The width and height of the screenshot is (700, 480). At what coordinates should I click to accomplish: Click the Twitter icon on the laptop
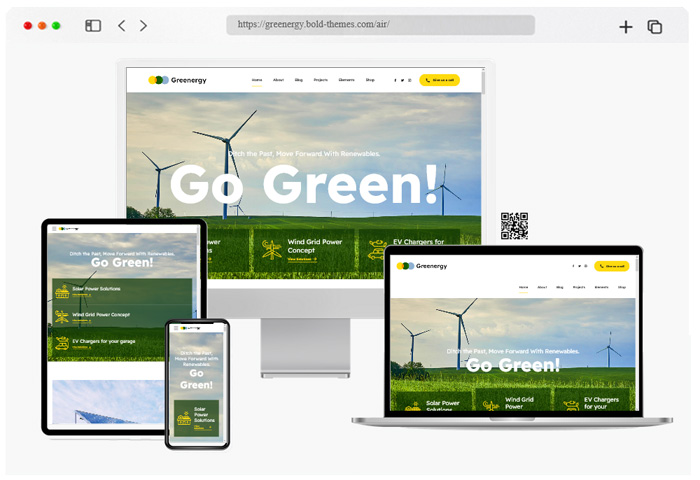(579, 266)
